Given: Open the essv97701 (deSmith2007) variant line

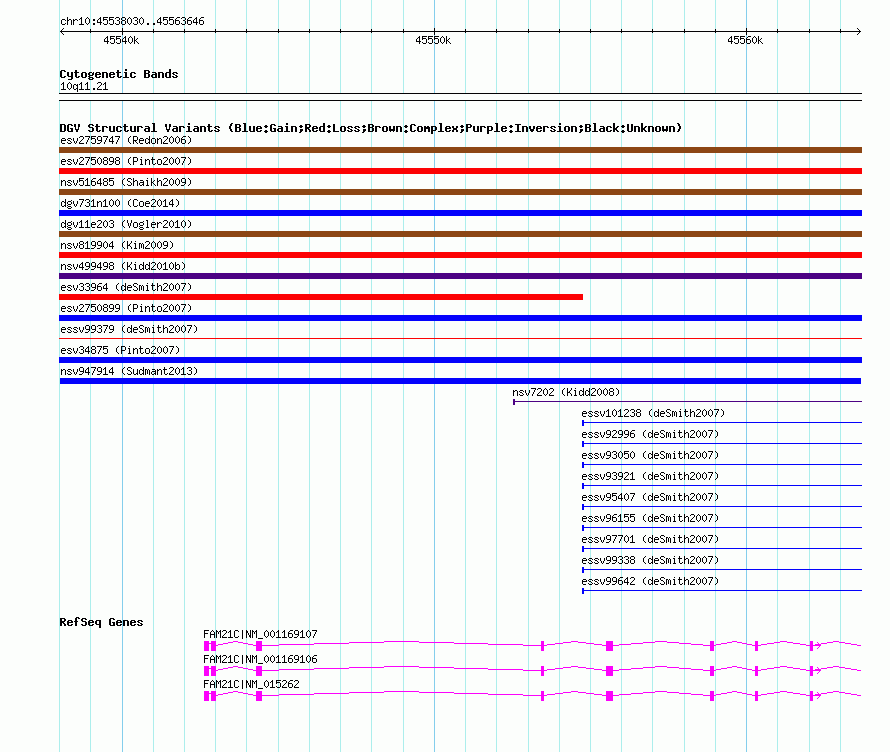Looking at the screenshot, I should click(722, 549).
